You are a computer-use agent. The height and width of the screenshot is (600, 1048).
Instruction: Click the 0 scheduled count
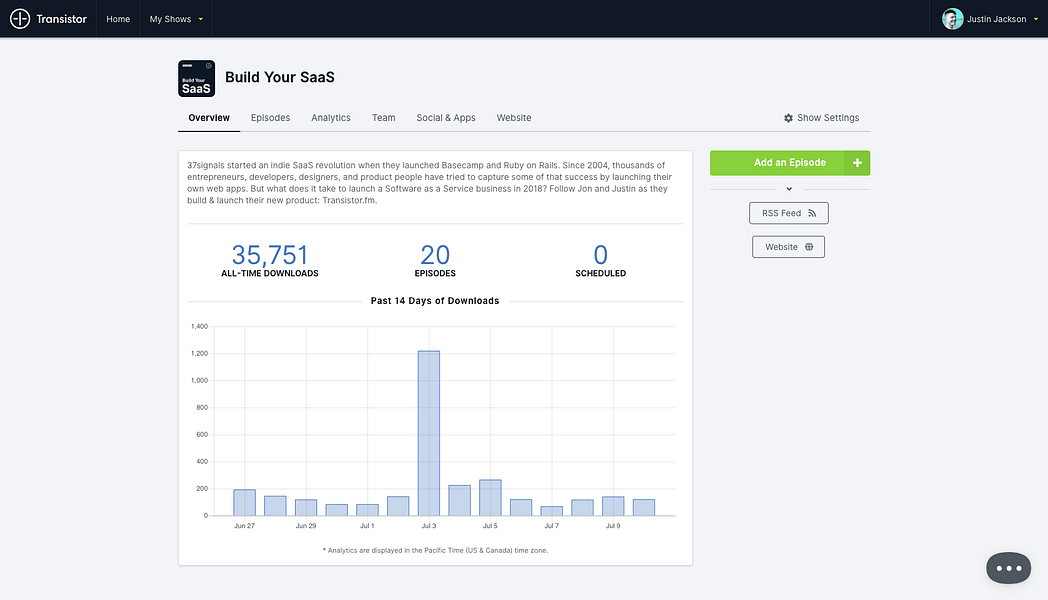click(601, 255)
